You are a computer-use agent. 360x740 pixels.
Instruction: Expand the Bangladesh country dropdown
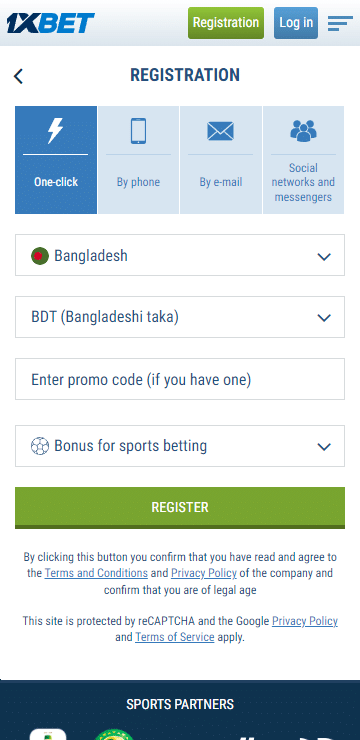(180, 255)
